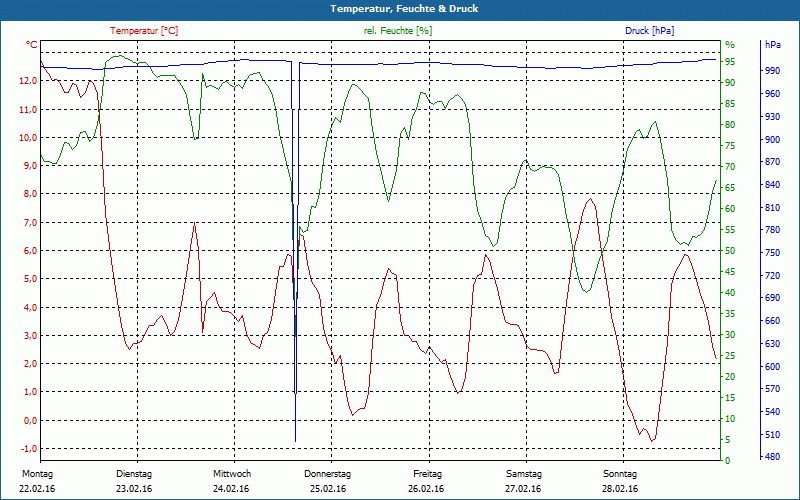Click the 45 humidity axis value
Viewport: 800px width, 500px height.
click(x=730, y=271)
